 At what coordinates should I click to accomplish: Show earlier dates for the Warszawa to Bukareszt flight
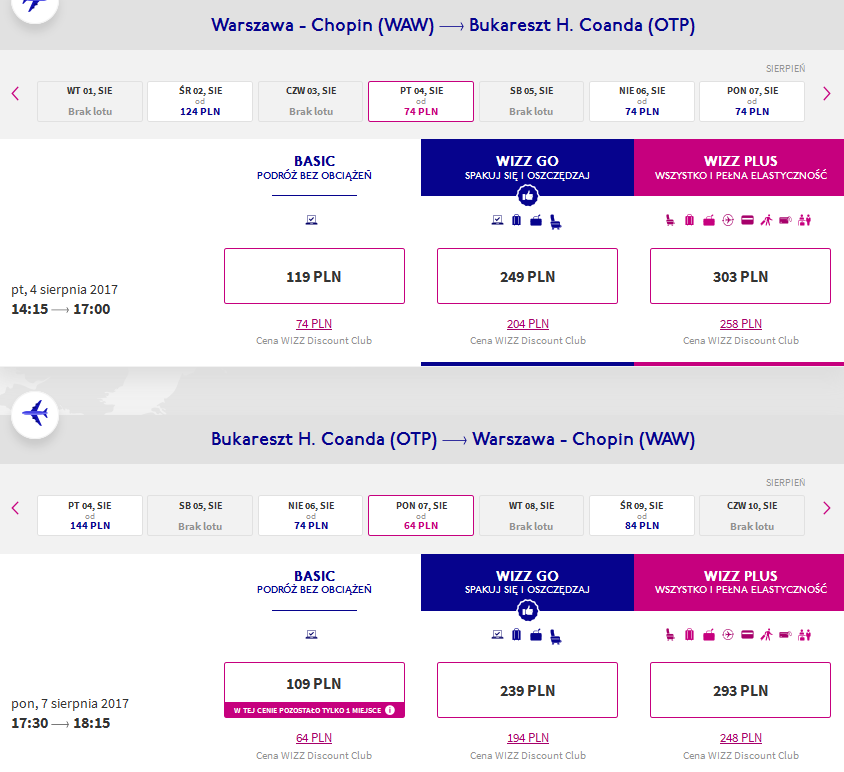(15, 94)
